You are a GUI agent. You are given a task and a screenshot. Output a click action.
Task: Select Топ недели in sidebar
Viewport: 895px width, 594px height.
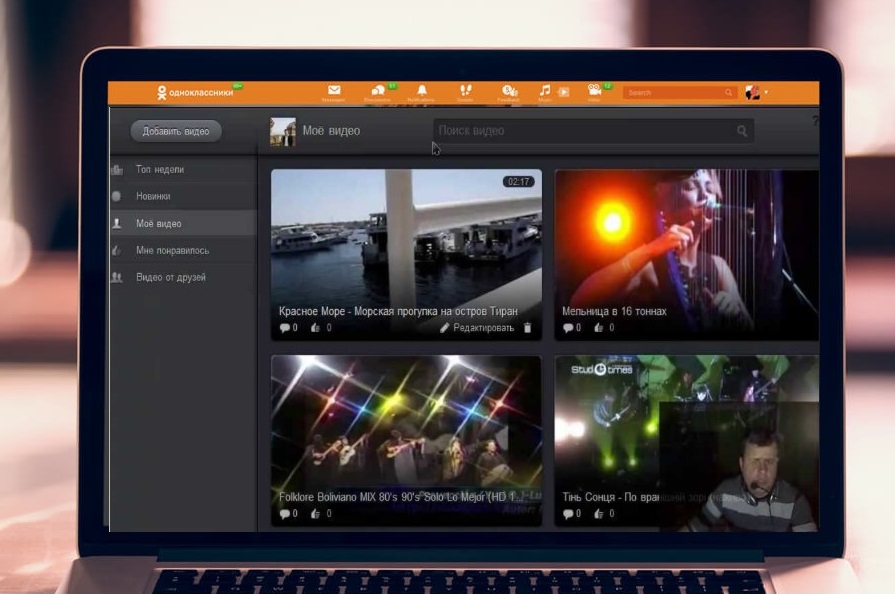coord(160,170)
